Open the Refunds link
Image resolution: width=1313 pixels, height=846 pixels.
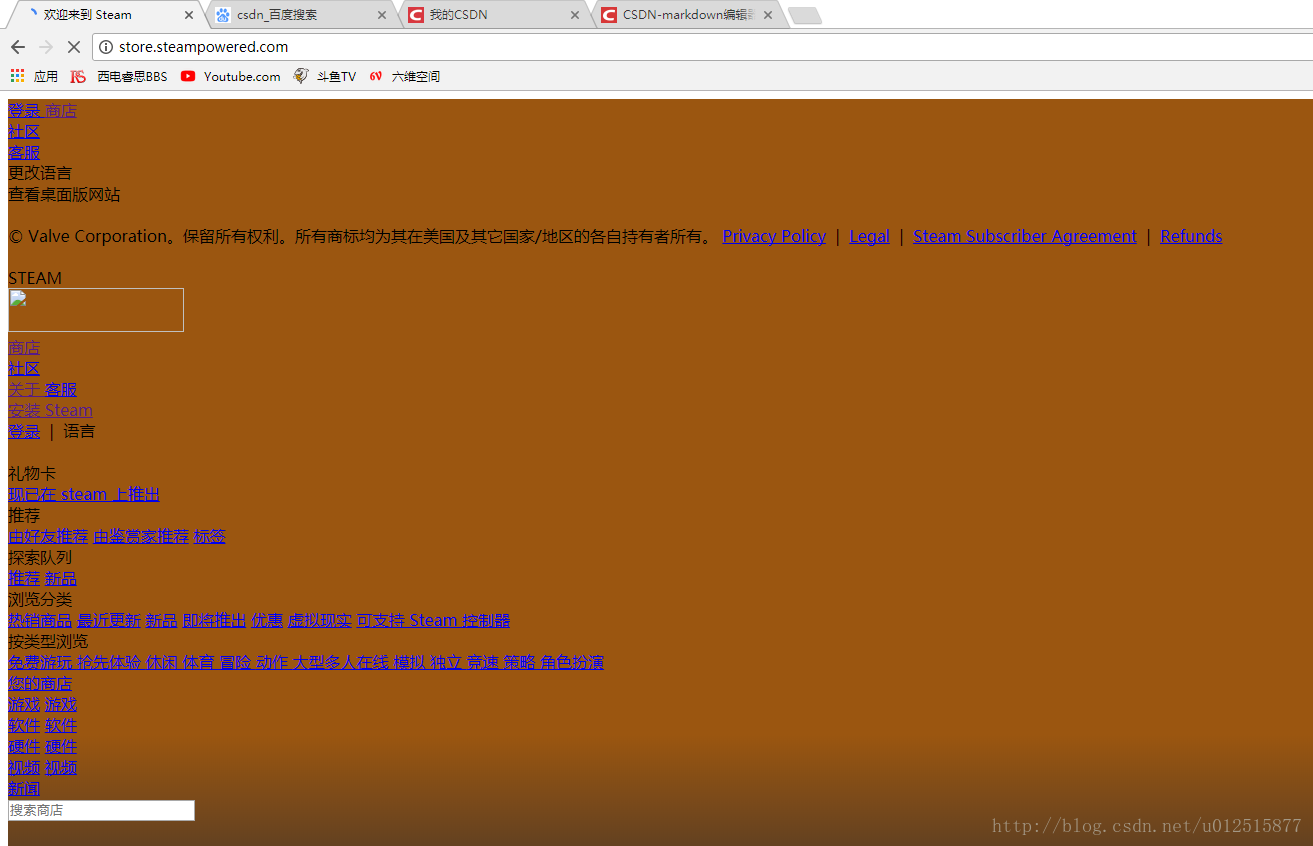tap(1191, 236)
